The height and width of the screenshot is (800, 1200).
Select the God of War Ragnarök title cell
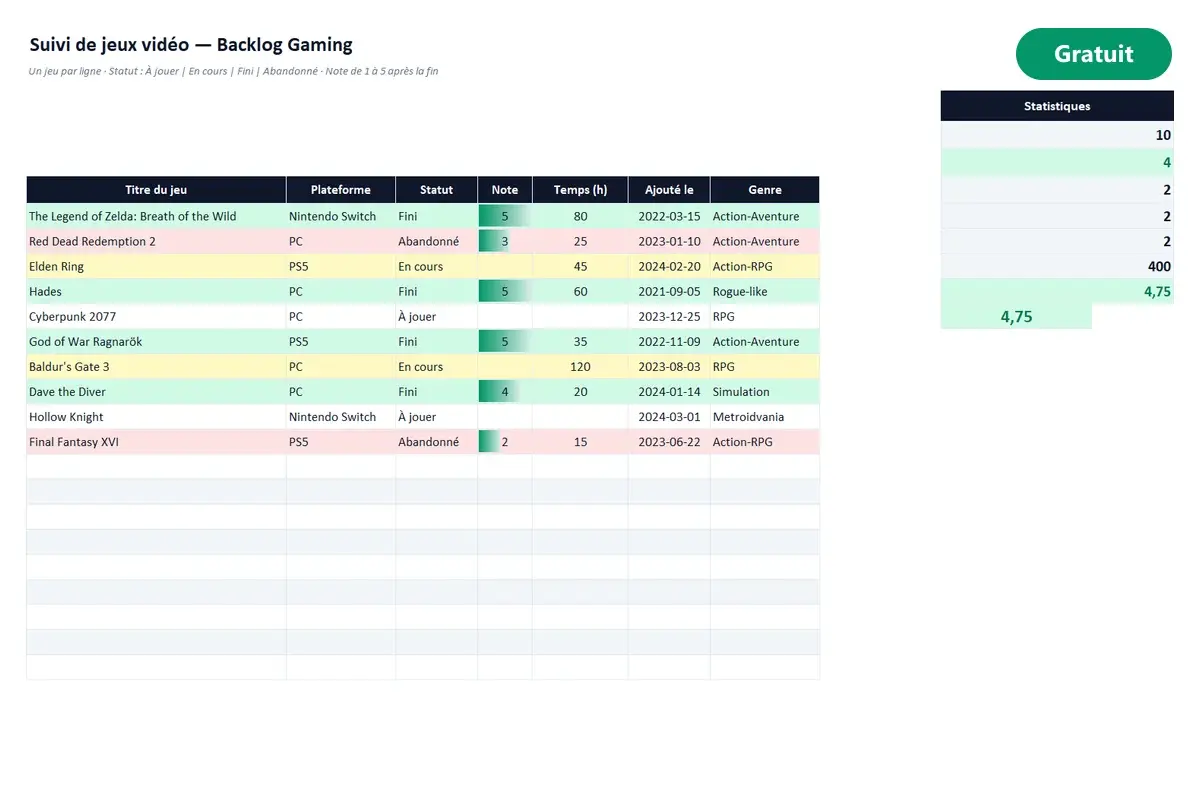pyautogui.click(x=156, y=342)
